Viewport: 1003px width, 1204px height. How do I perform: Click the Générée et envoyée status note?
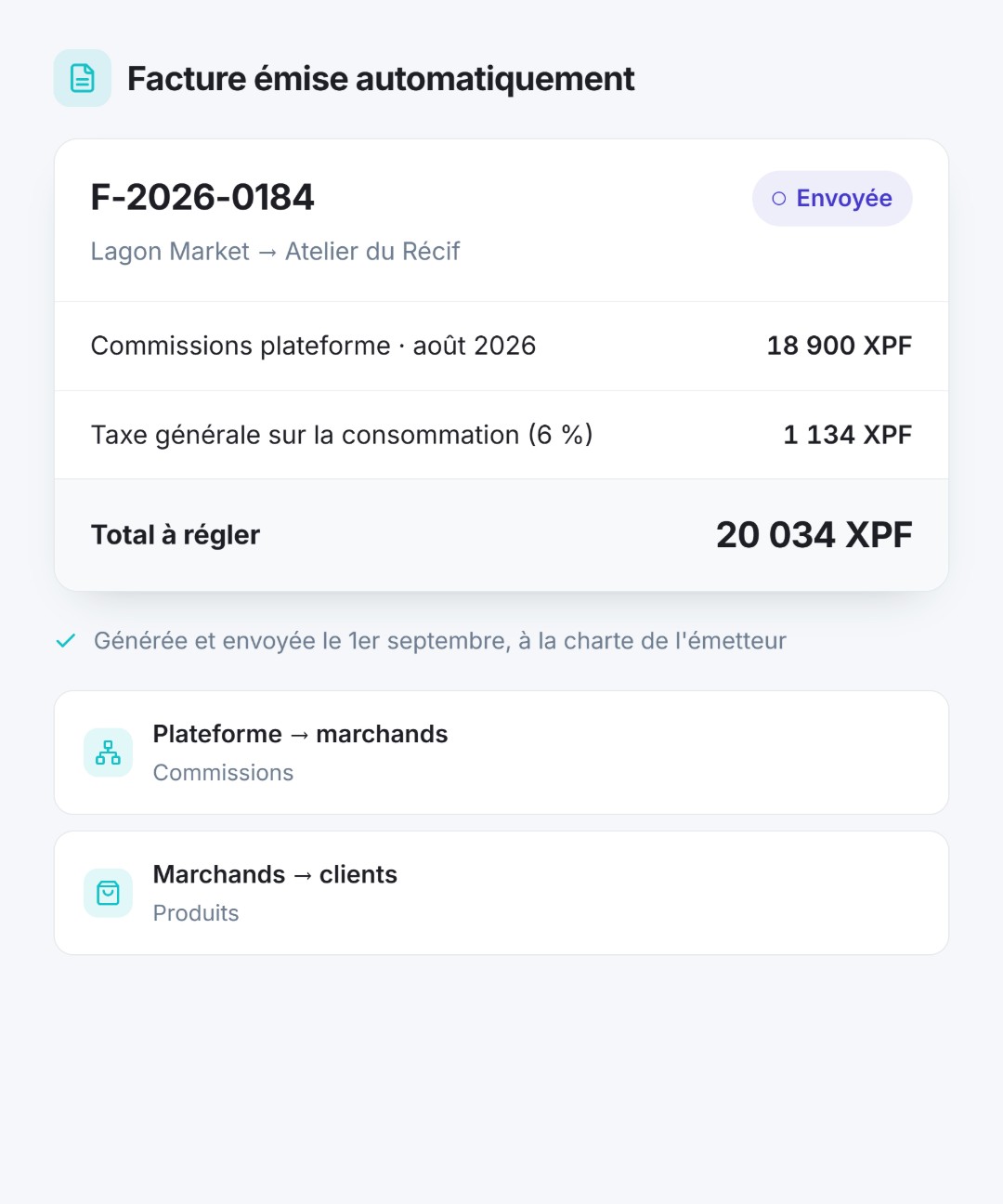click(440, 641)
